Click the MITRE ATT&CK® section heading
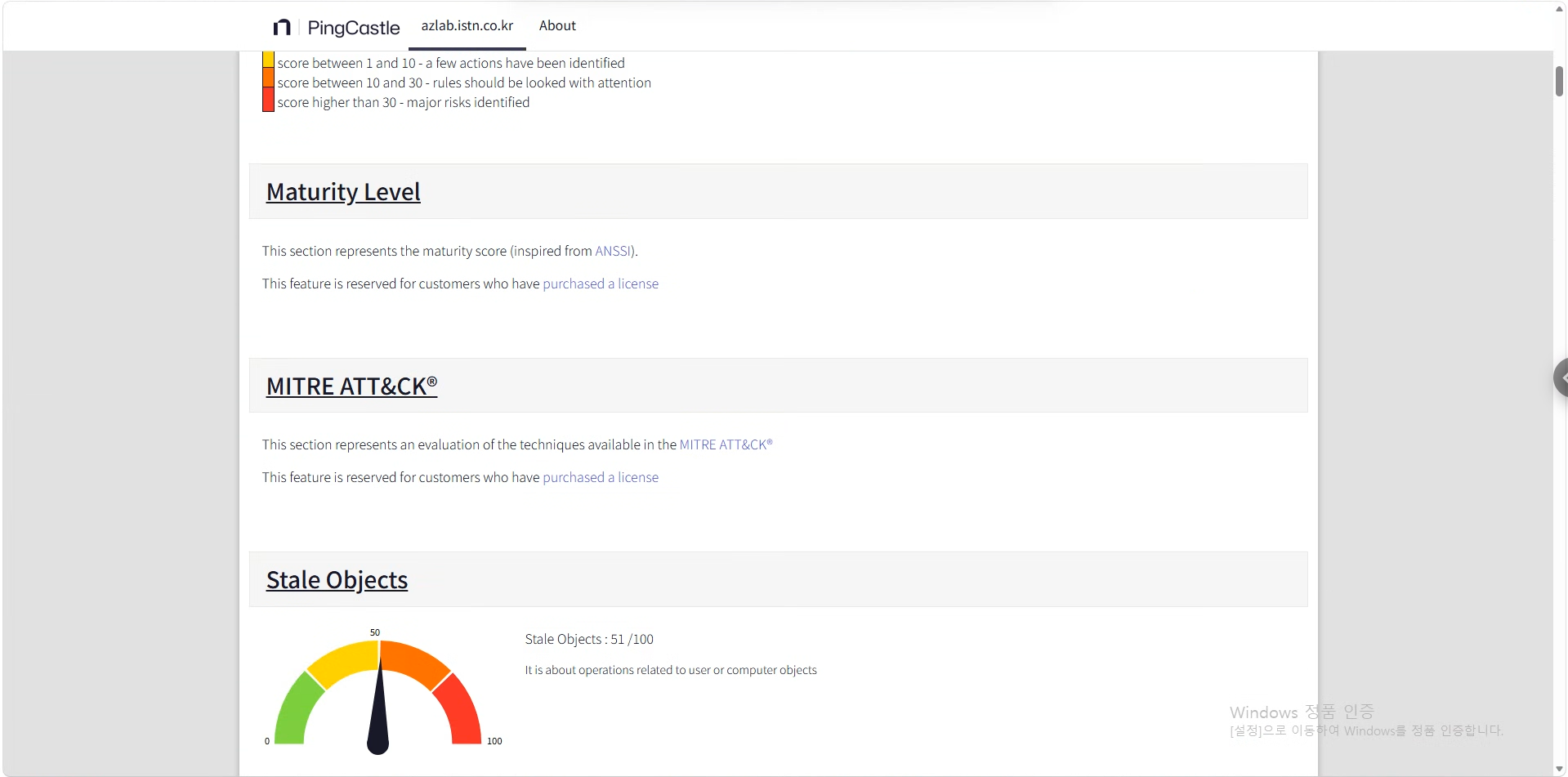Screen dimensions: 1568x777 click(x=352, y=386)
